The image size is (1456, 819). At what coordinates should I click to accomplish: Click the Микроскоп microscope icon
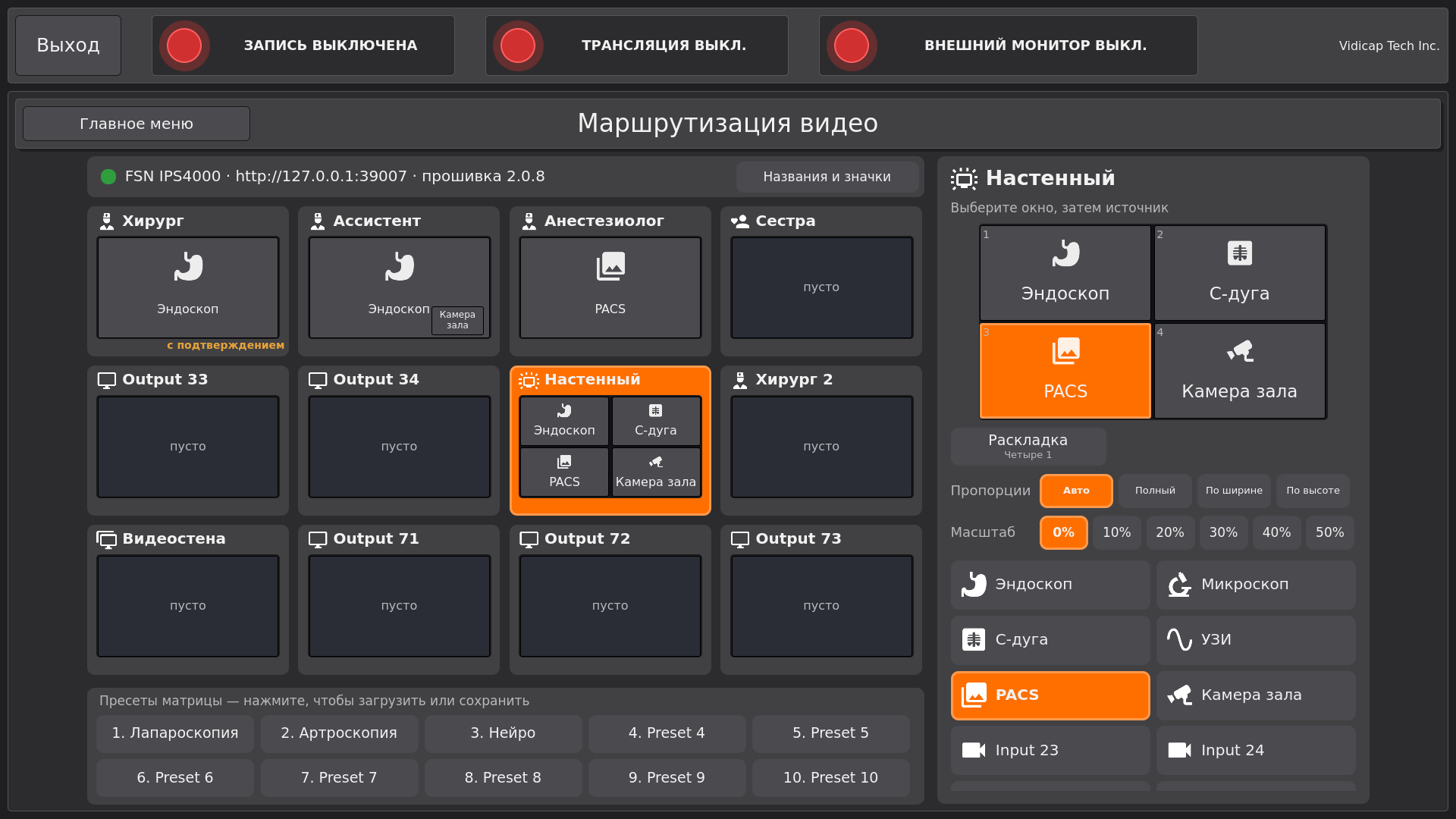pos(1179,585)
